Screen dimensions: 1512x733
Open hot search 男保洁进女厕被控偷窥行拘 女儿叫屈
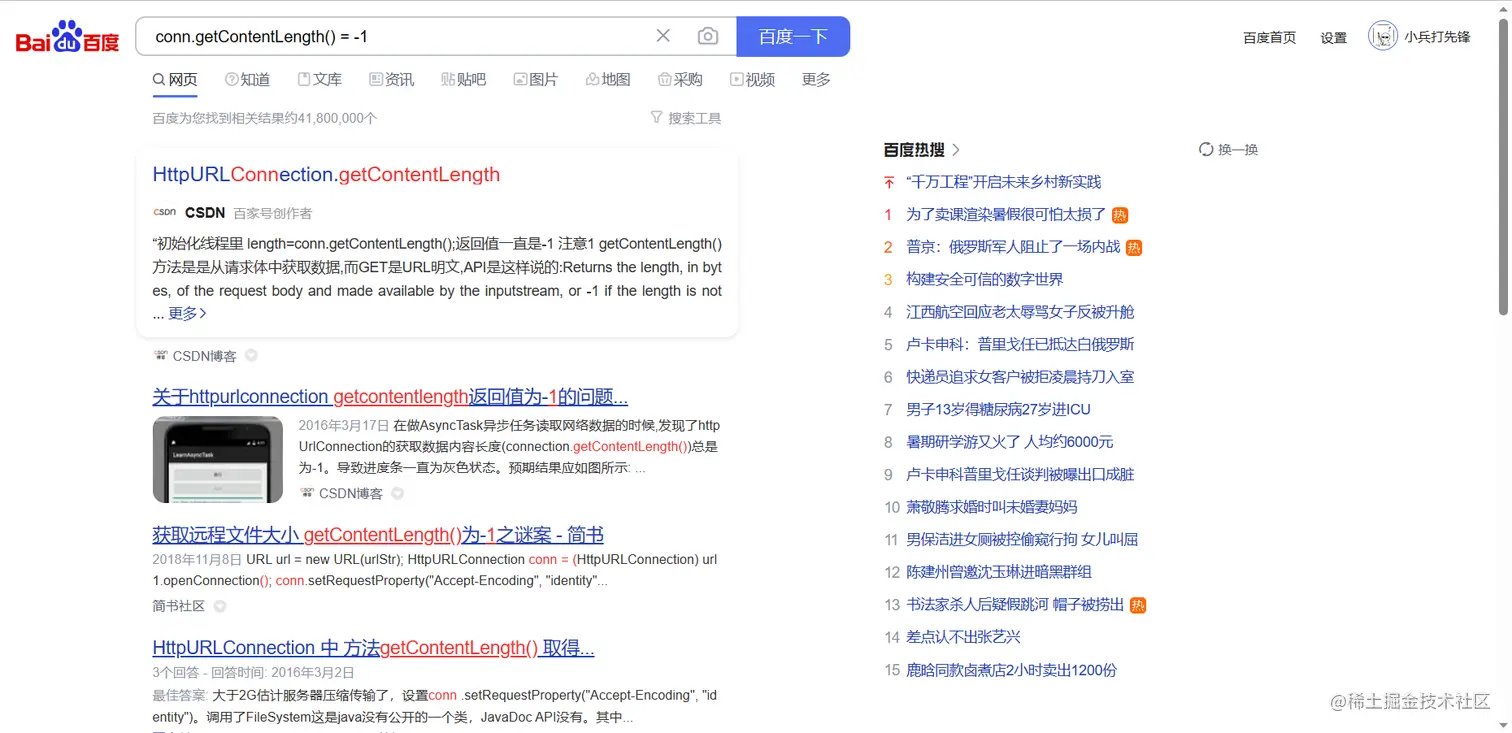coord(1022,540)
